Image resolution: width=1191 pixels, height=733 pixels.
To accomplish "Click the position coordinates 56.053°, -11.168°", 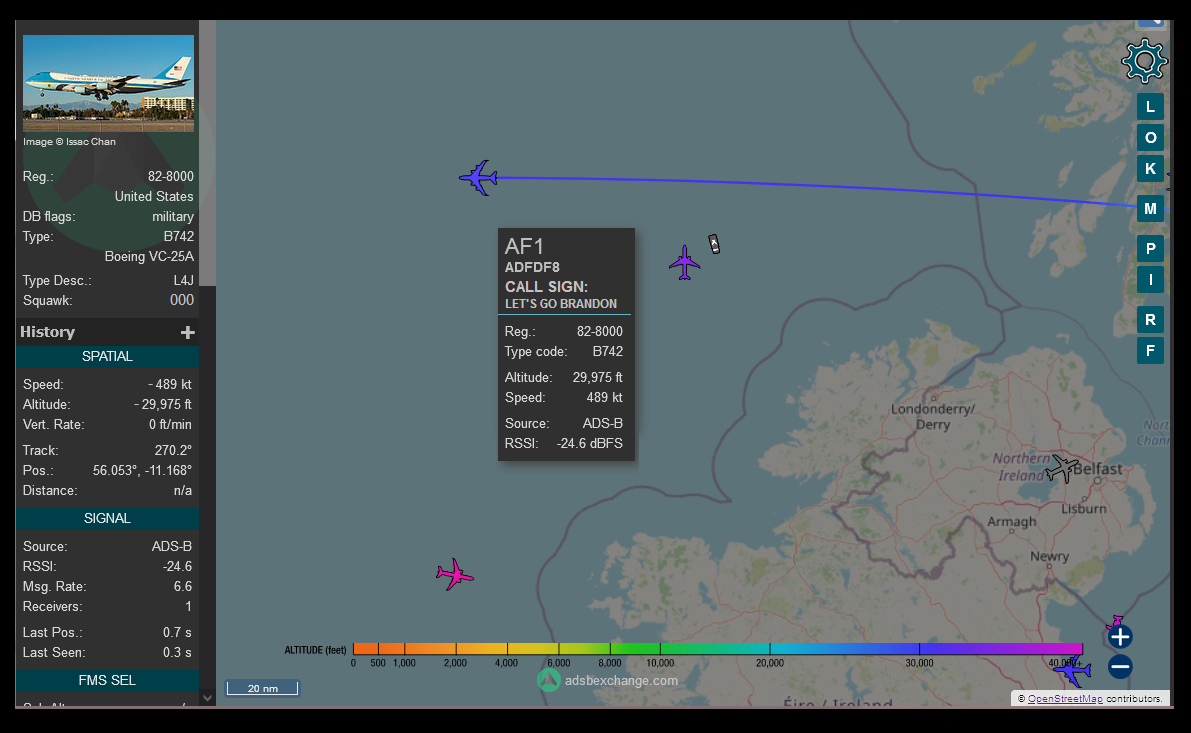I will click(142, 470).
